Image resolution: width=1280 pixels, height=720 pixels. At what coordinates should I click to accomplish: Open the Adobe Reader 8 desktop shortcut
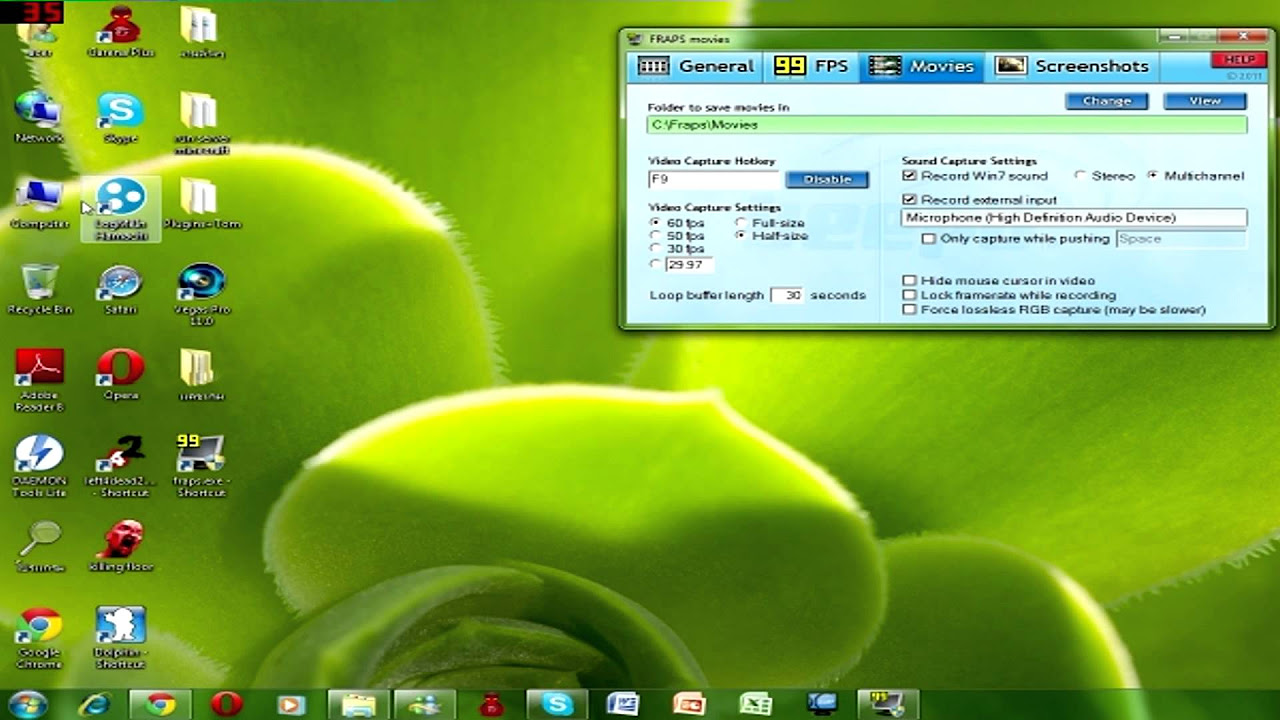click(x=39, y=380)
